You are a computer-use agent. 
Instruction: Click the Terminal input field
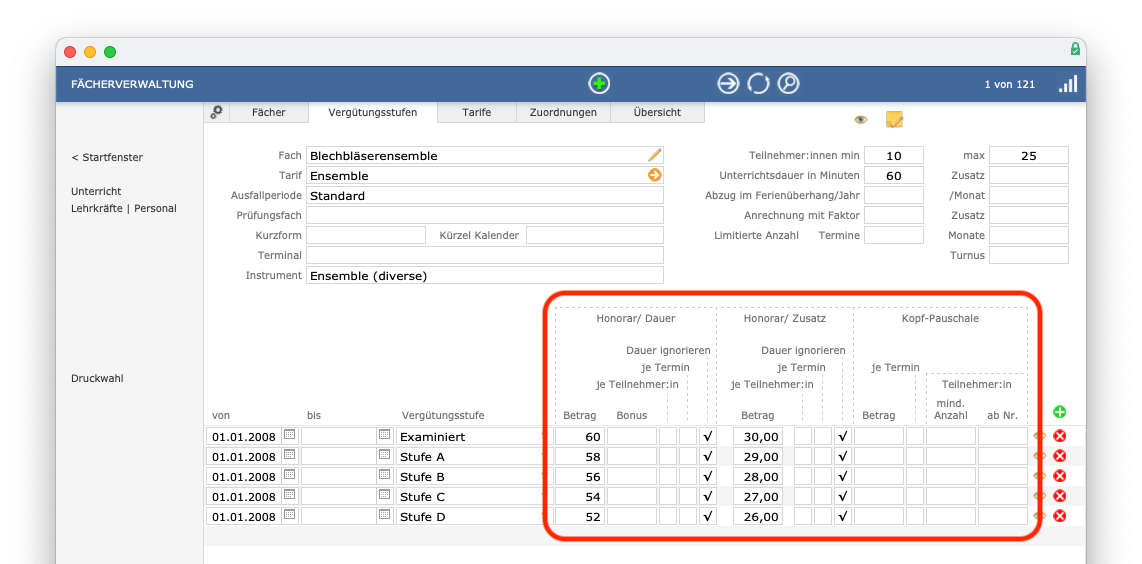coord(485,255)
